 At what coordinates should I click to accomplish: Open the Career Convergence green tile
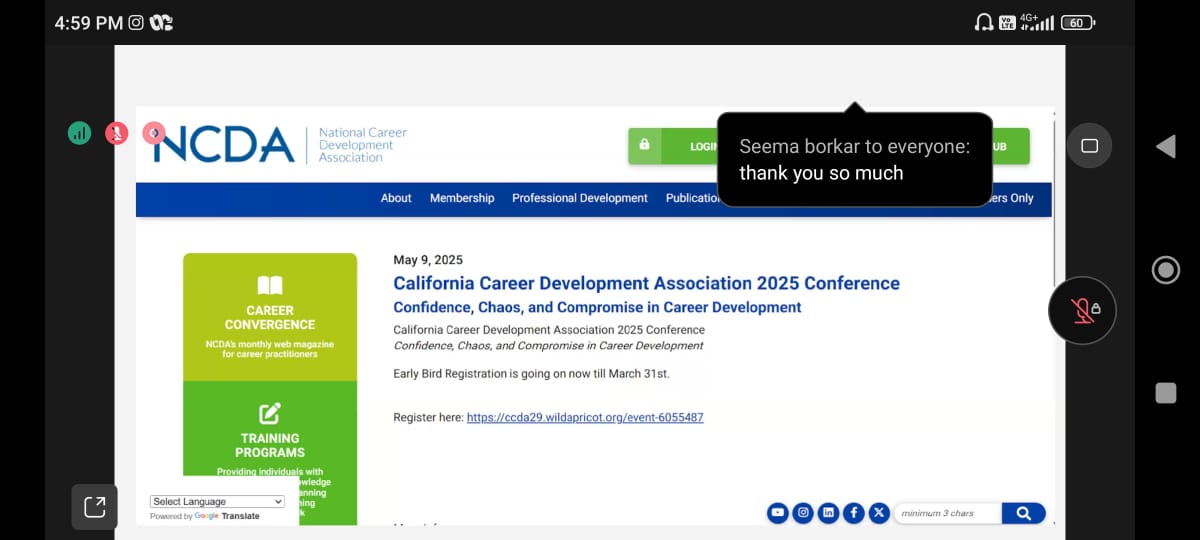270,317
